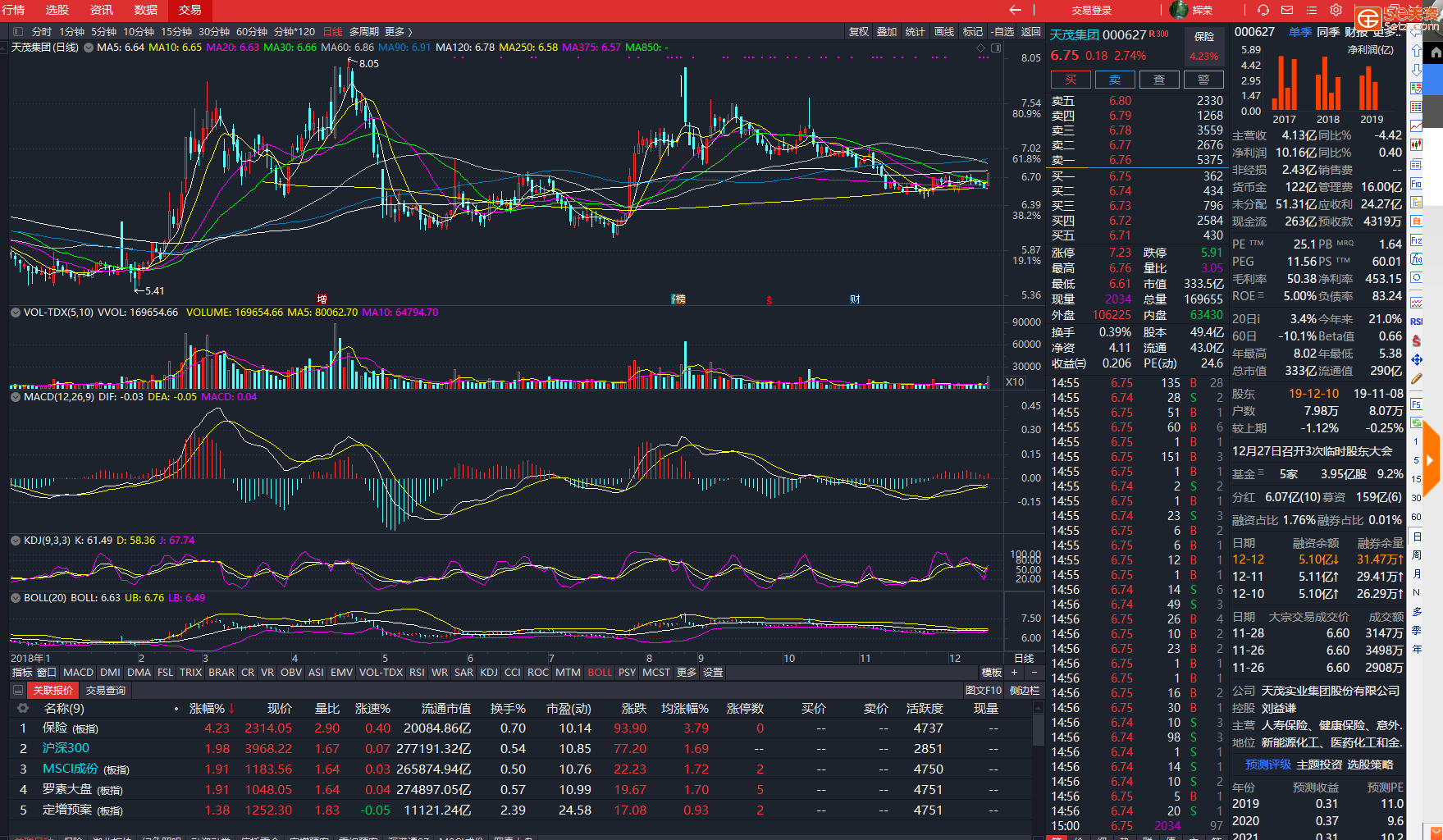Click the F10 icon in right sidebar
Image resolution: width=1443 pixels, height=840 pixels.
click(x=1417, y=184)
